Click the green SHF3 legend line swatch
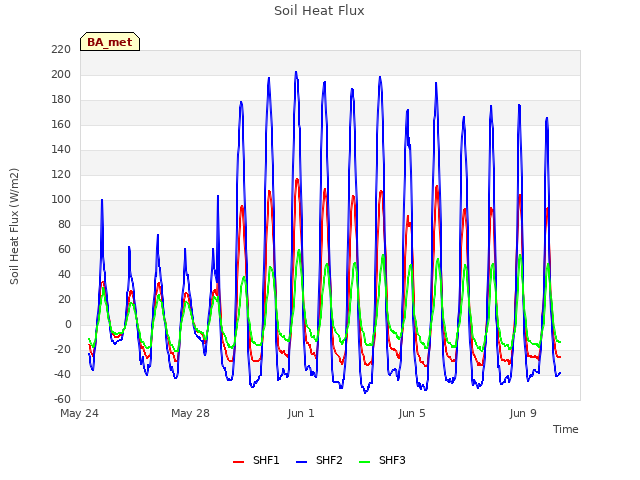 click(364, 462)
